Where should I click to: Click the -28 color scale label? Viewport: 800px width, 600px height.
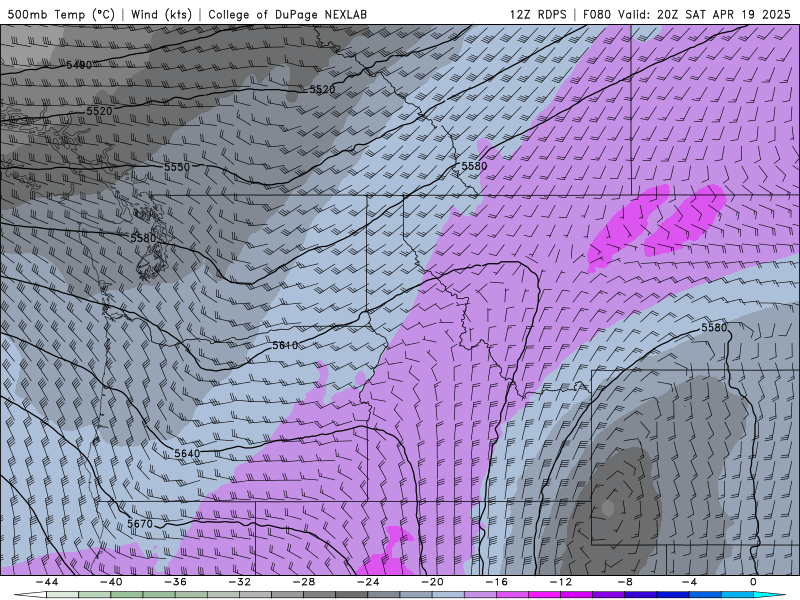pos(304,582)
